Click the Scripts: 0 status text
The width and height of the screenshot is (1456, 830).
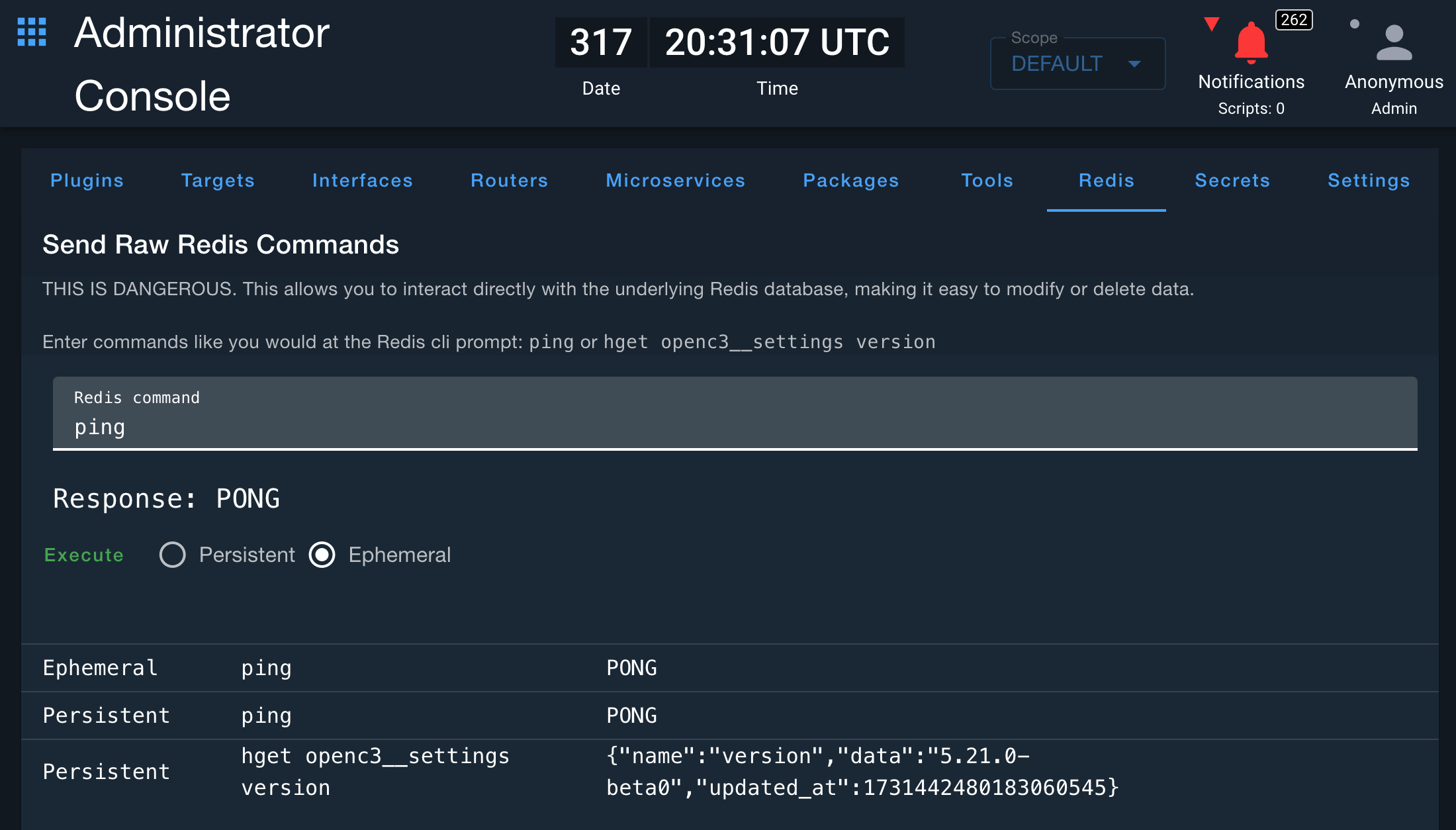(1251, 109)
